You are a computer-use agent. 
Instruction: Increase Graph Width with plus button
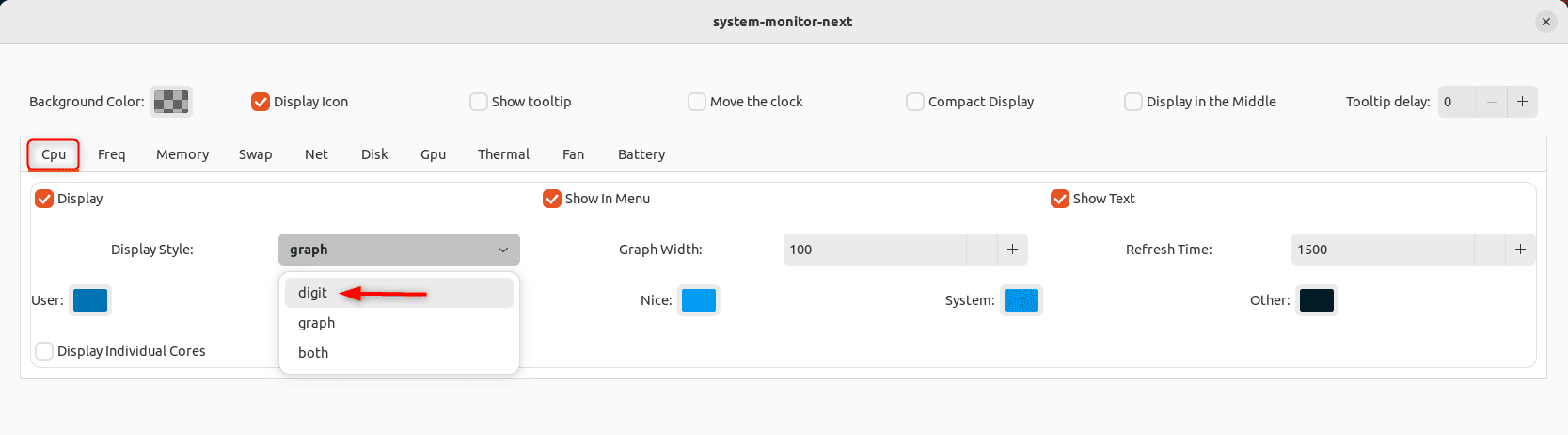[x=1012, y=250]
